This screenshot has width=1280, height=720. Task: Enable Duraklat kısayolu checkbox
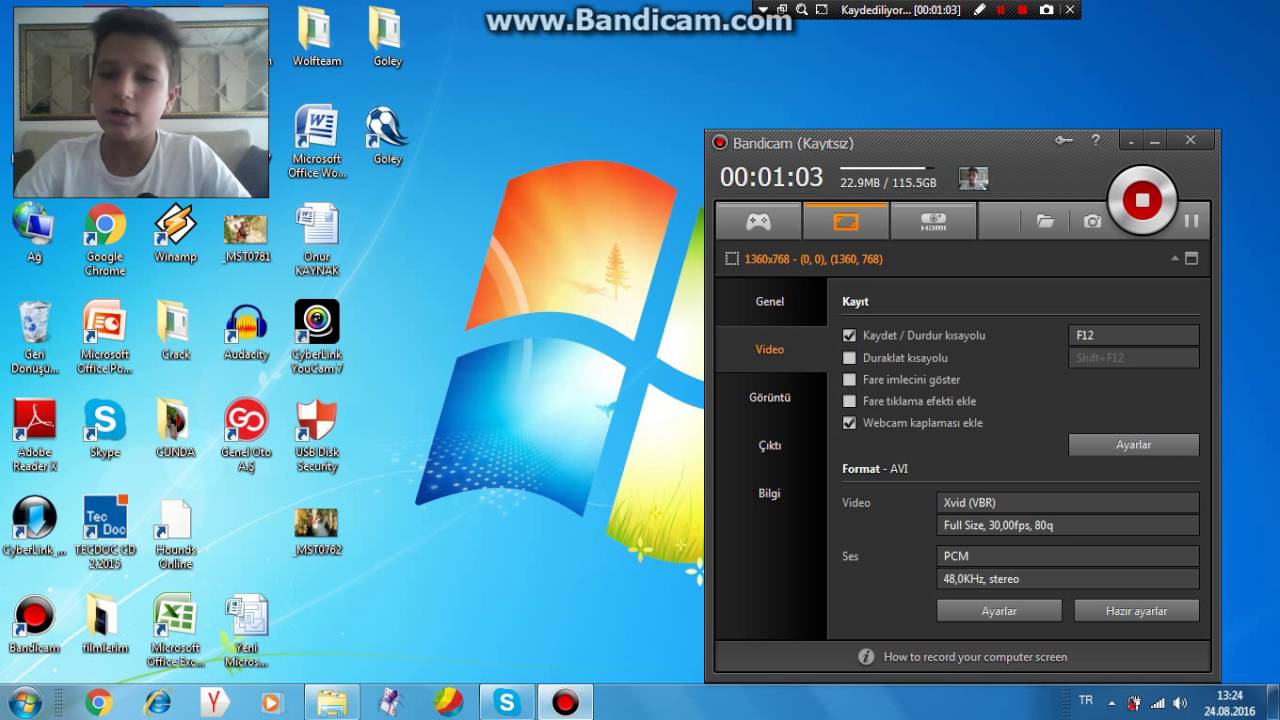tap(850, 358)
